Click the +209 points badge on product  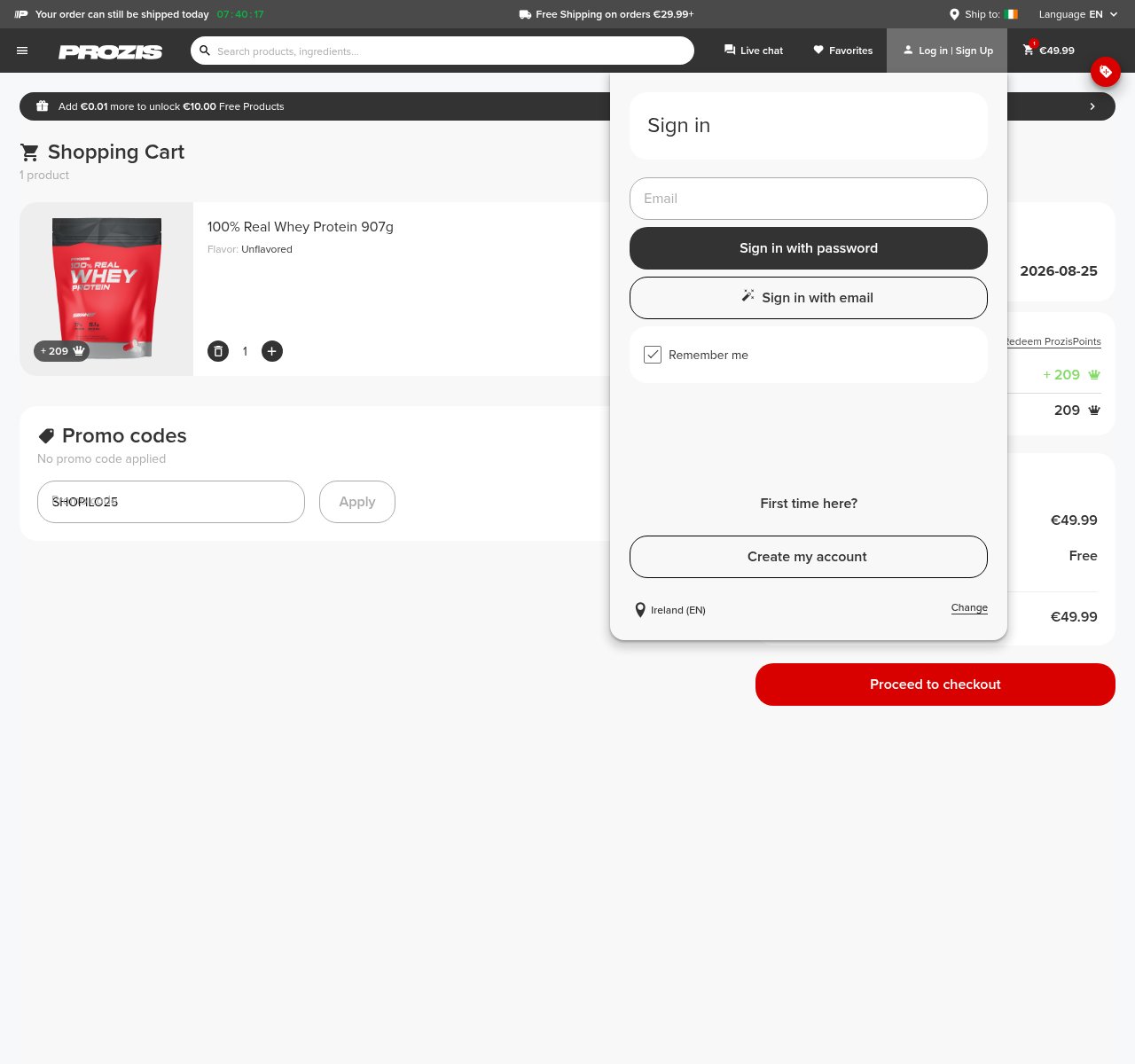click(62, 351)
